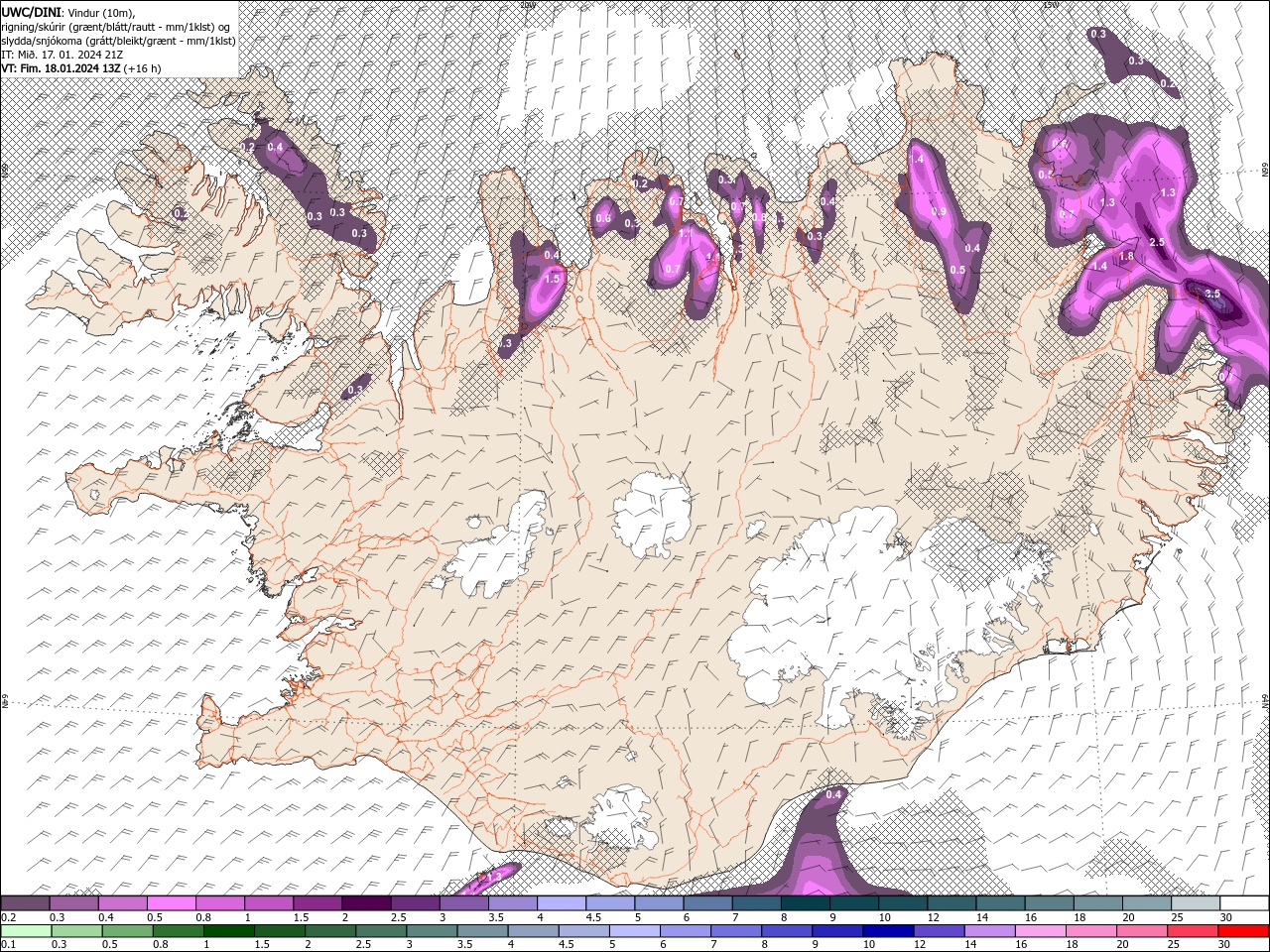Click the 'Vindur (10m)' text in header
This screenshot has height=952, width=1270.
(x=100, y=11)
